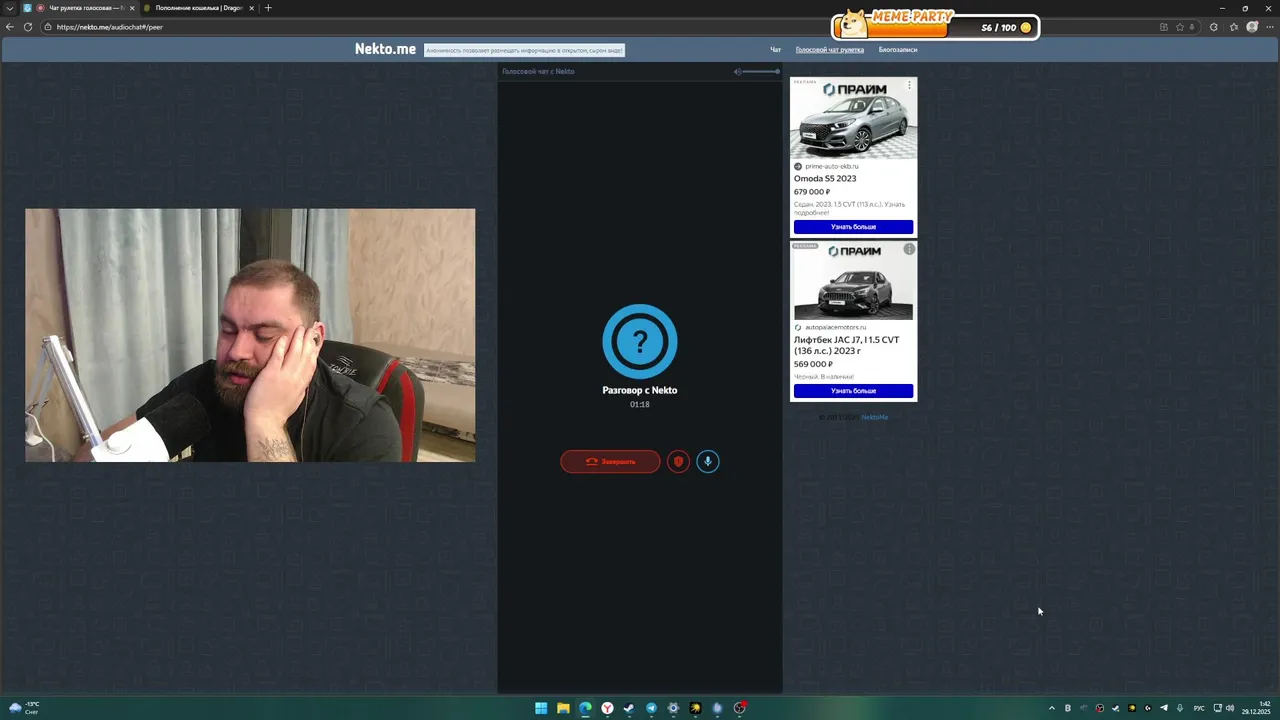
Task: Switch the "РУС" keyboard language indicator
Action: click(x=1199, y=708)
